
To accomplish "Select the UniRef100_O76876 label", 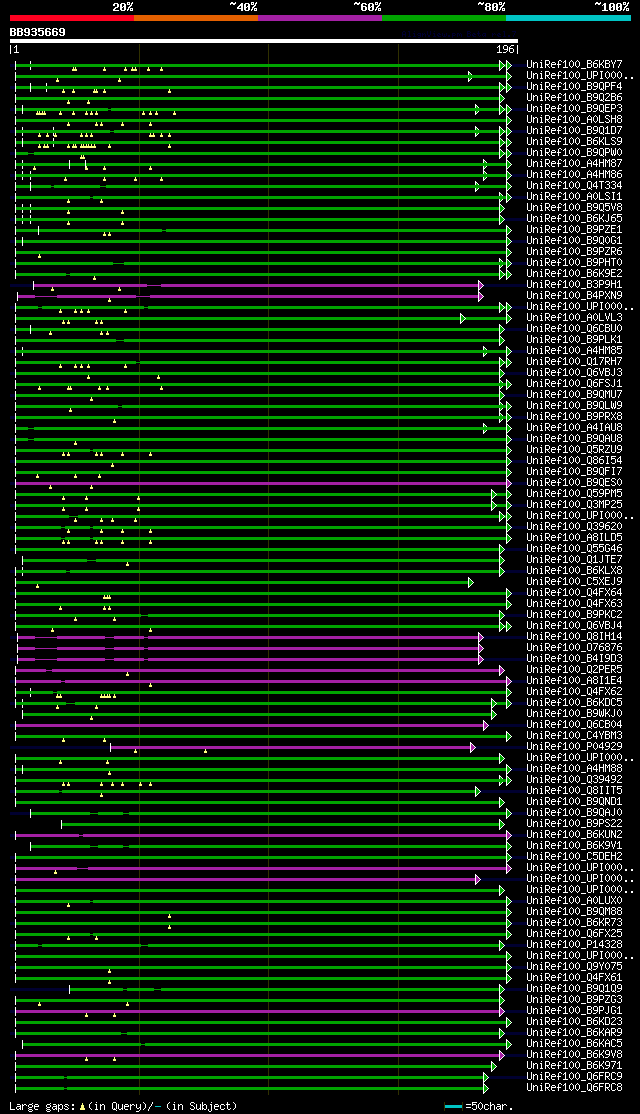I will tap(575, 648).
